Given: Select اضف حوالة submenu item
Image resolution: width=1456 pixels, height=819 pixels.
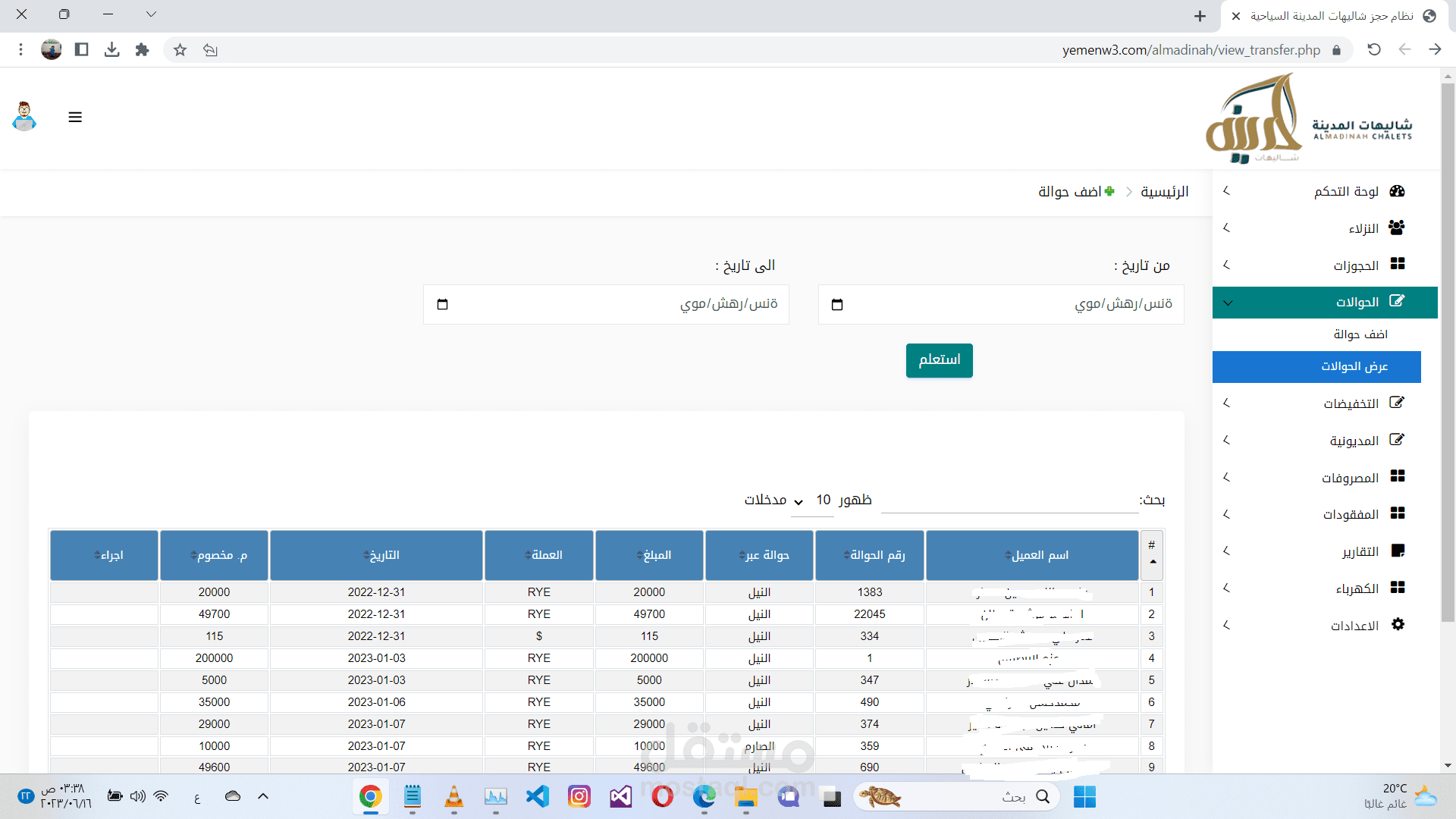Looking at the screenshot, I should (1360, 334).
